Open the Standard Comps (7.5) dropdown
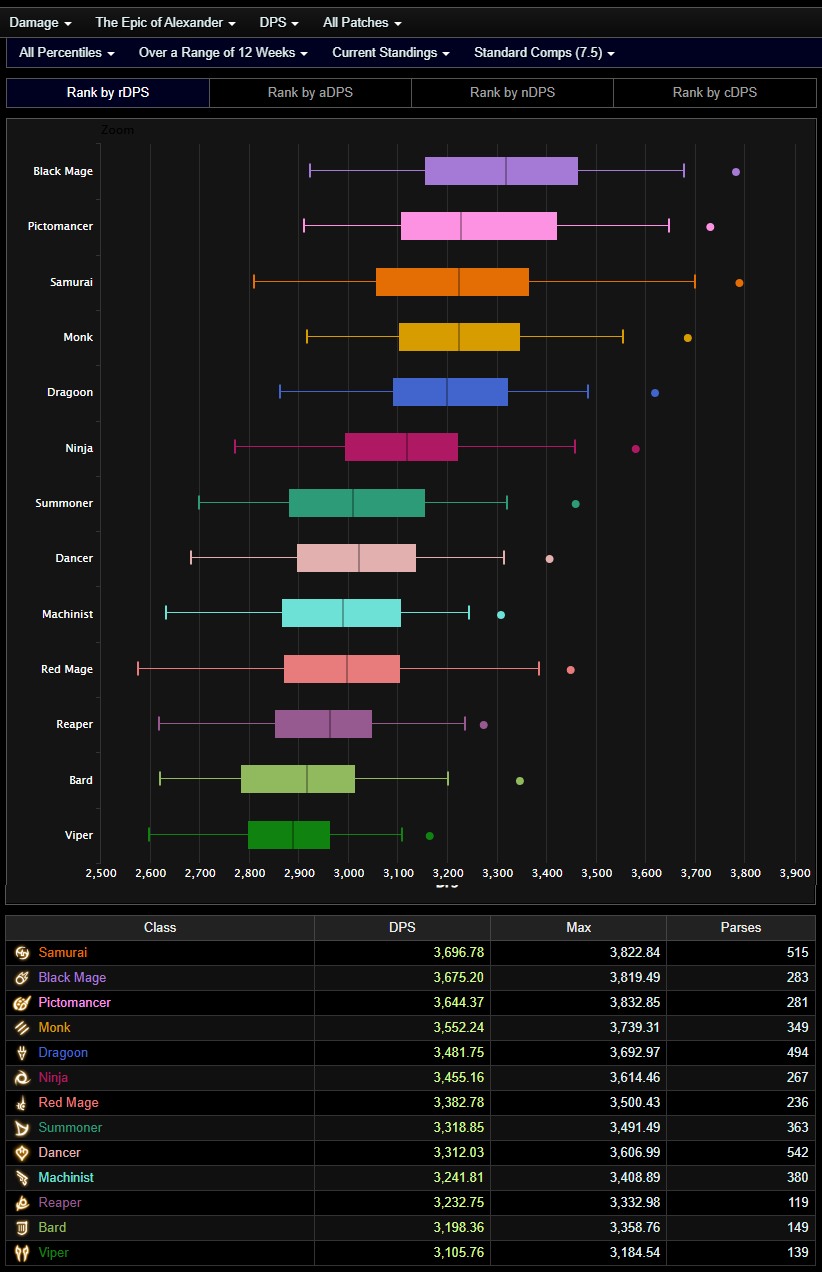Viewport: 822px width, 1272px height. tap(544, 52)
